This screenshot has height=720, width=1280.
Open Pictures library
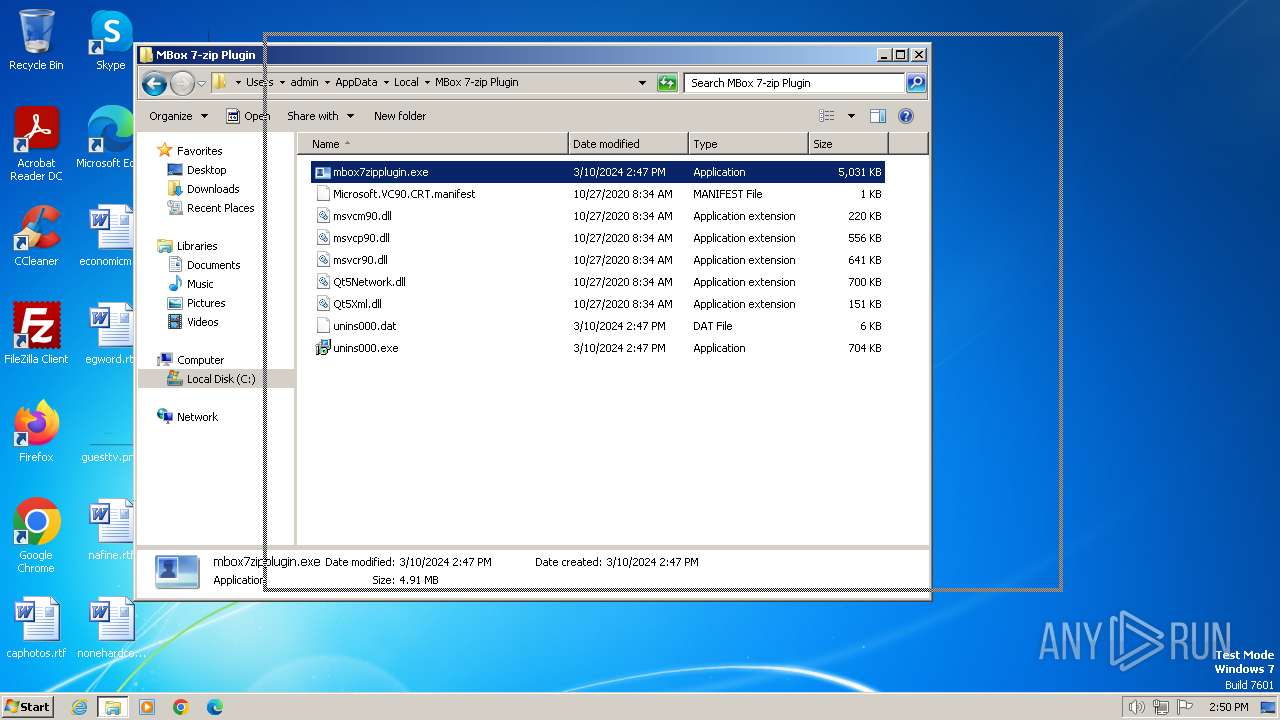pos(206,303)
